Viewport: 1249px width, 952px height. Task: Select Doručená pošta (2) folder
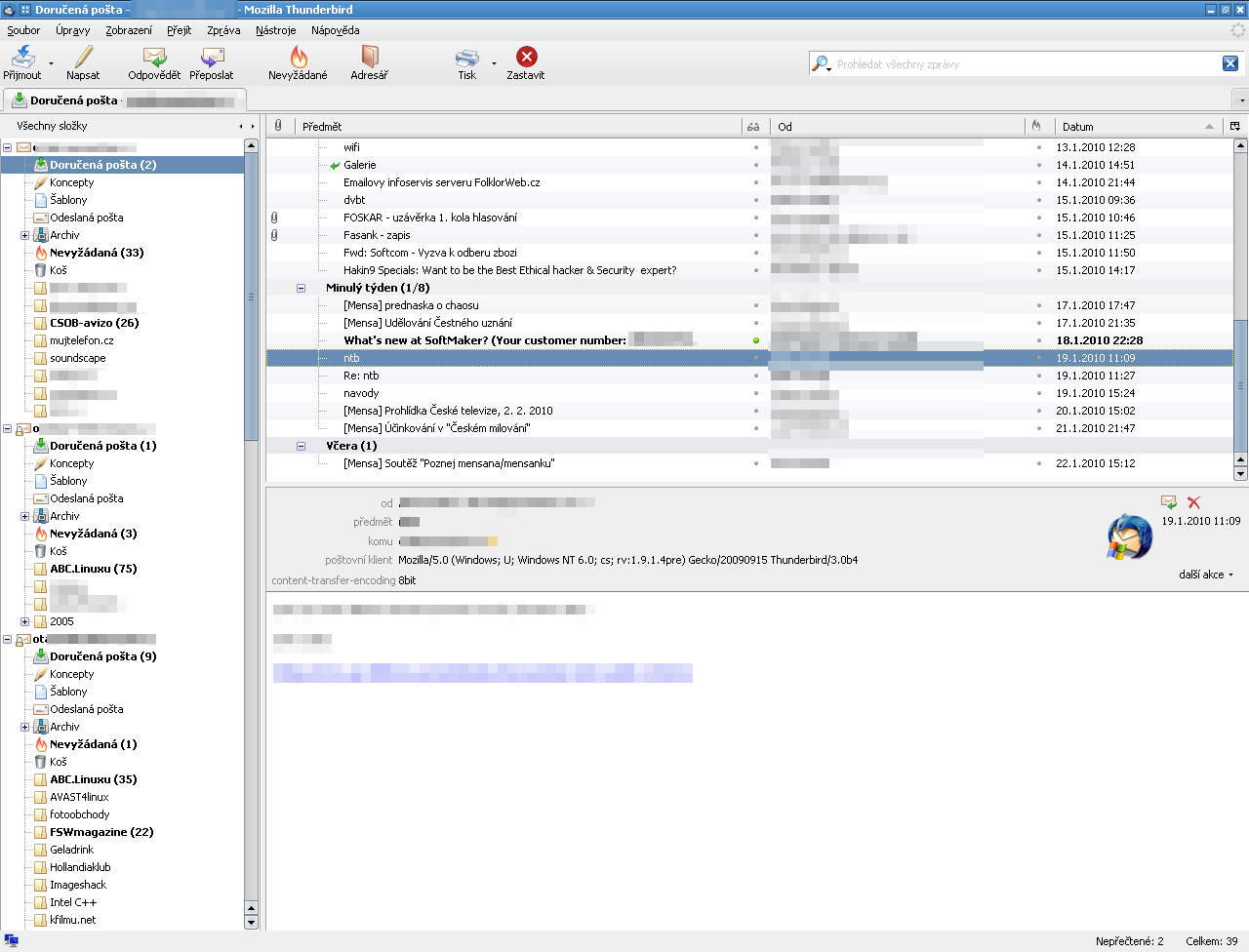tap(102, 165)
